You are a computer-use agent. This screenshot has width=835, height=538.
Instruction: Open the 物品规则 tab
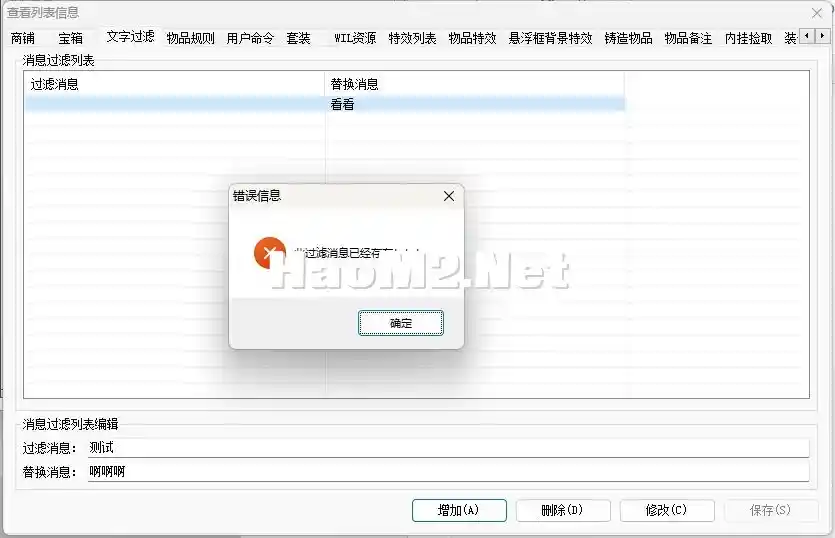(x=190, y=38)
